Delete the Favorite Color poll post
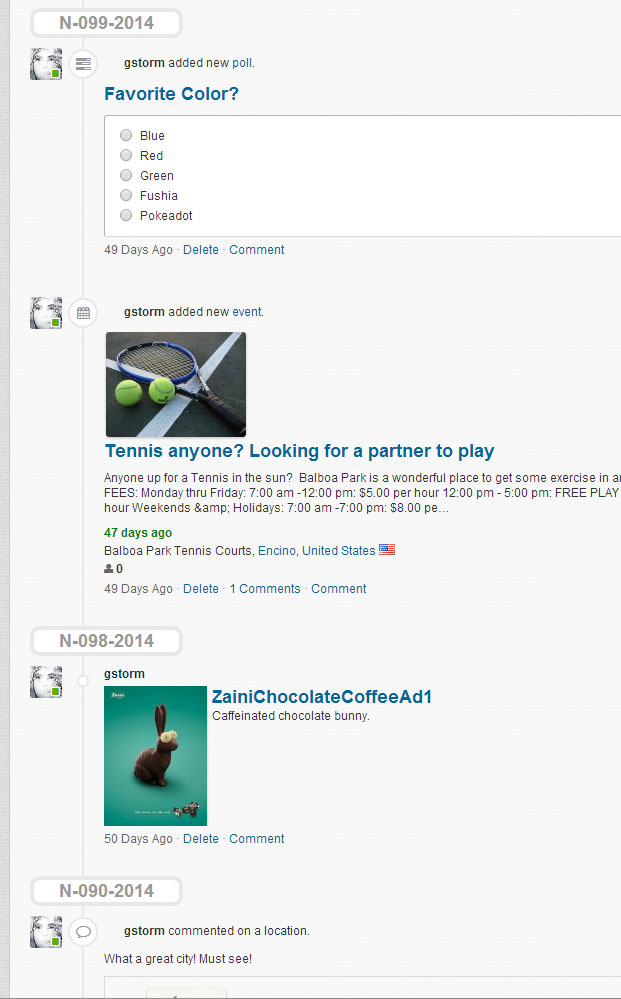Screen dimensions: 621x999 click(x=201, y=250)
